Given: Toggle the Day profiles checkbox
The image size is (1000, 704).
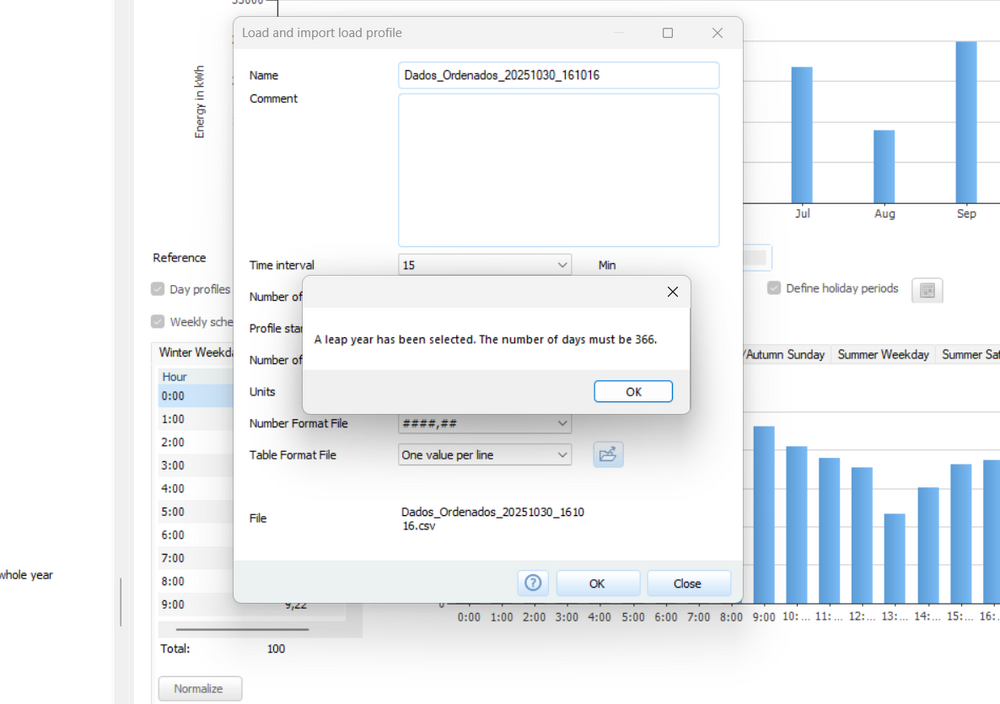Looking at the screenshot, I should [x=158, y=289].
